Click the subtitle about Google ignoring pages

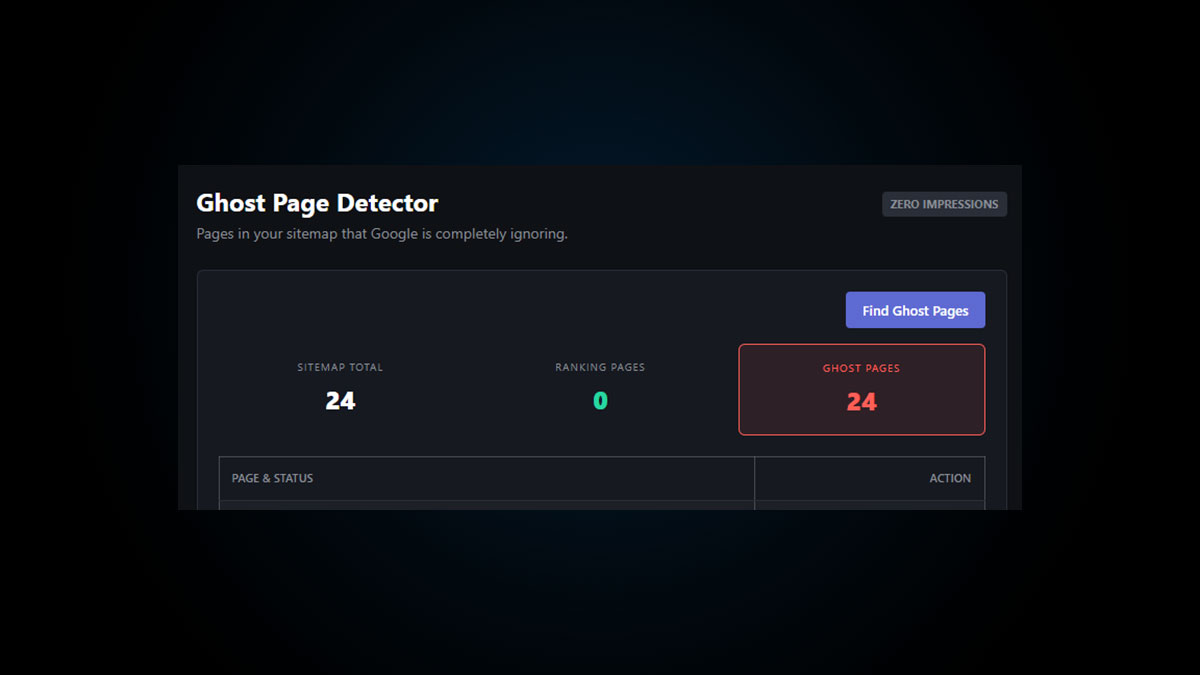coord(381,234)
